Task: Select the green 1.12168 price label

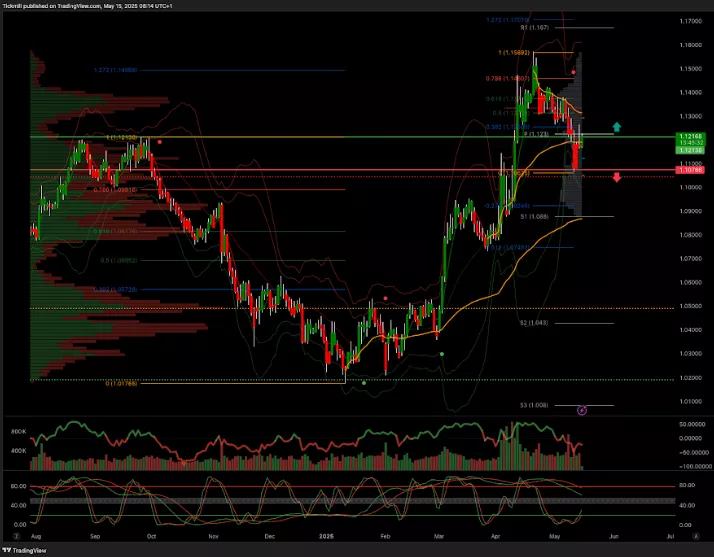Action: click(662, 136)
